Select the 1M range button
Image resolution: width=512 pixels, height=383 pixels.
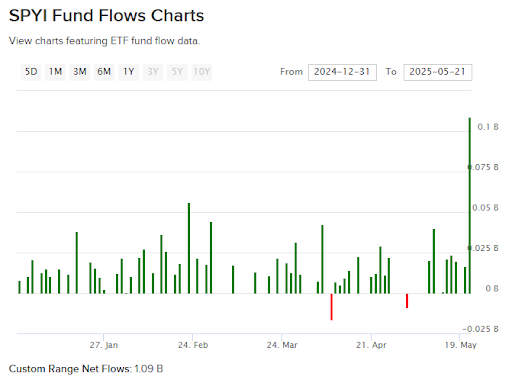pos(55,72)
